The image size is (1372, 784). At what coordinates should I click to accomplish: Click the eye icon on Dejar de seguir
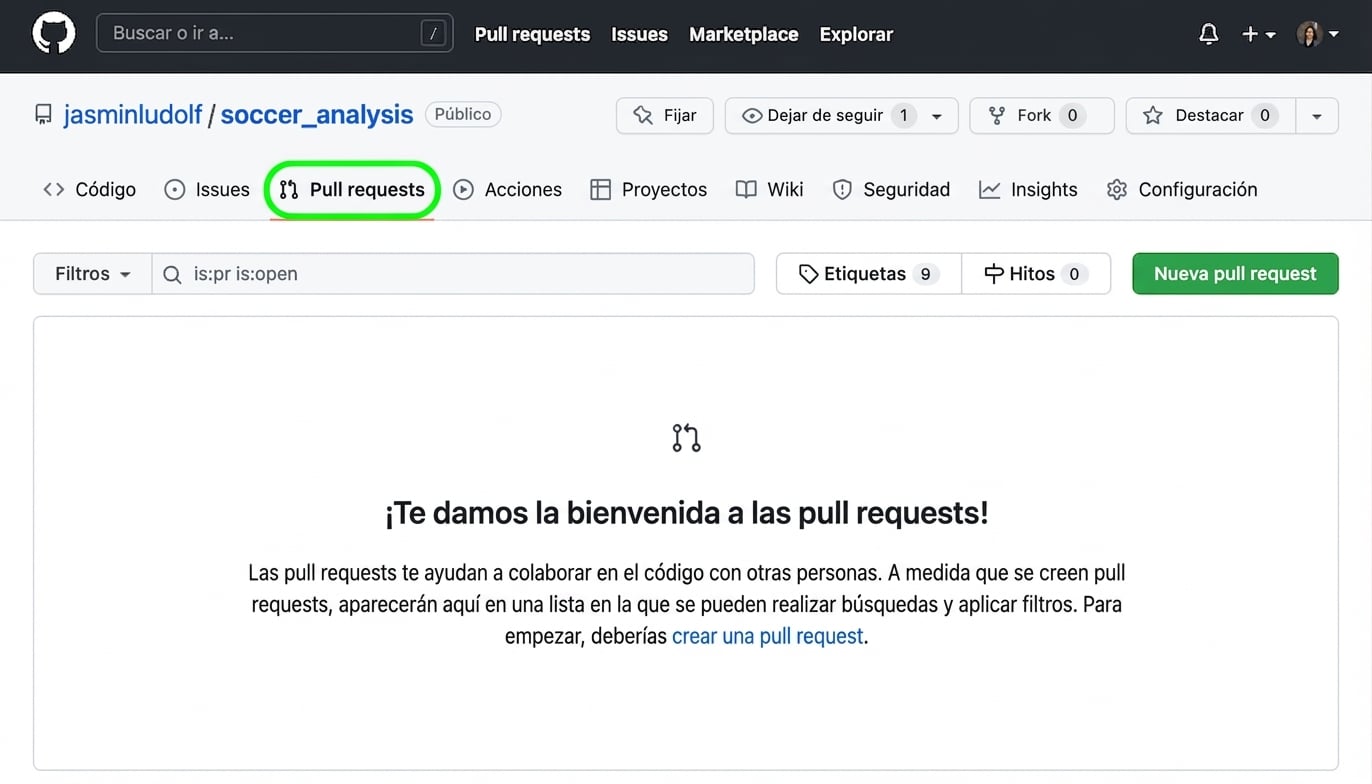pos(752,116)
